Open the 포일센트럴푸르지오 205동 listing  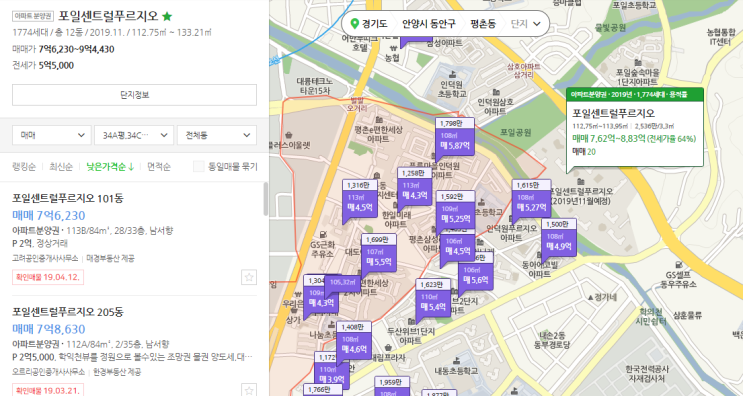pos(68,312)
